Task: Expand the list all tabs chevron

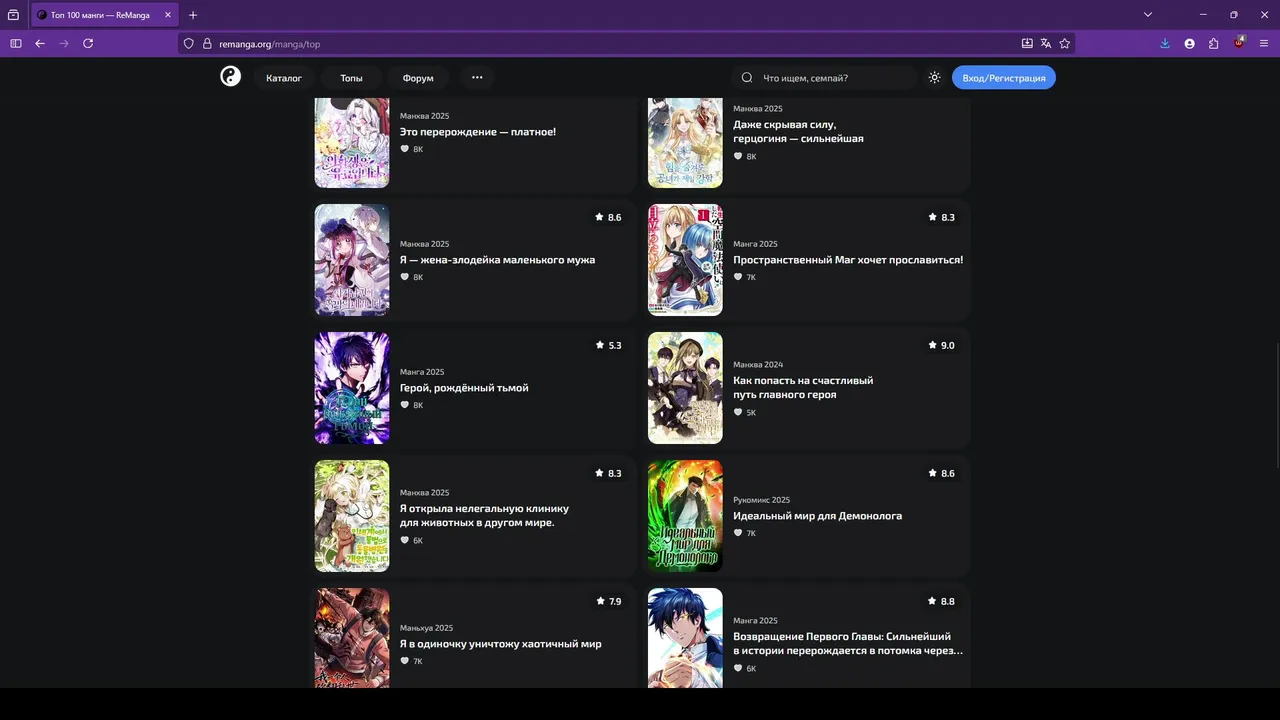Action: [1148, 15]
